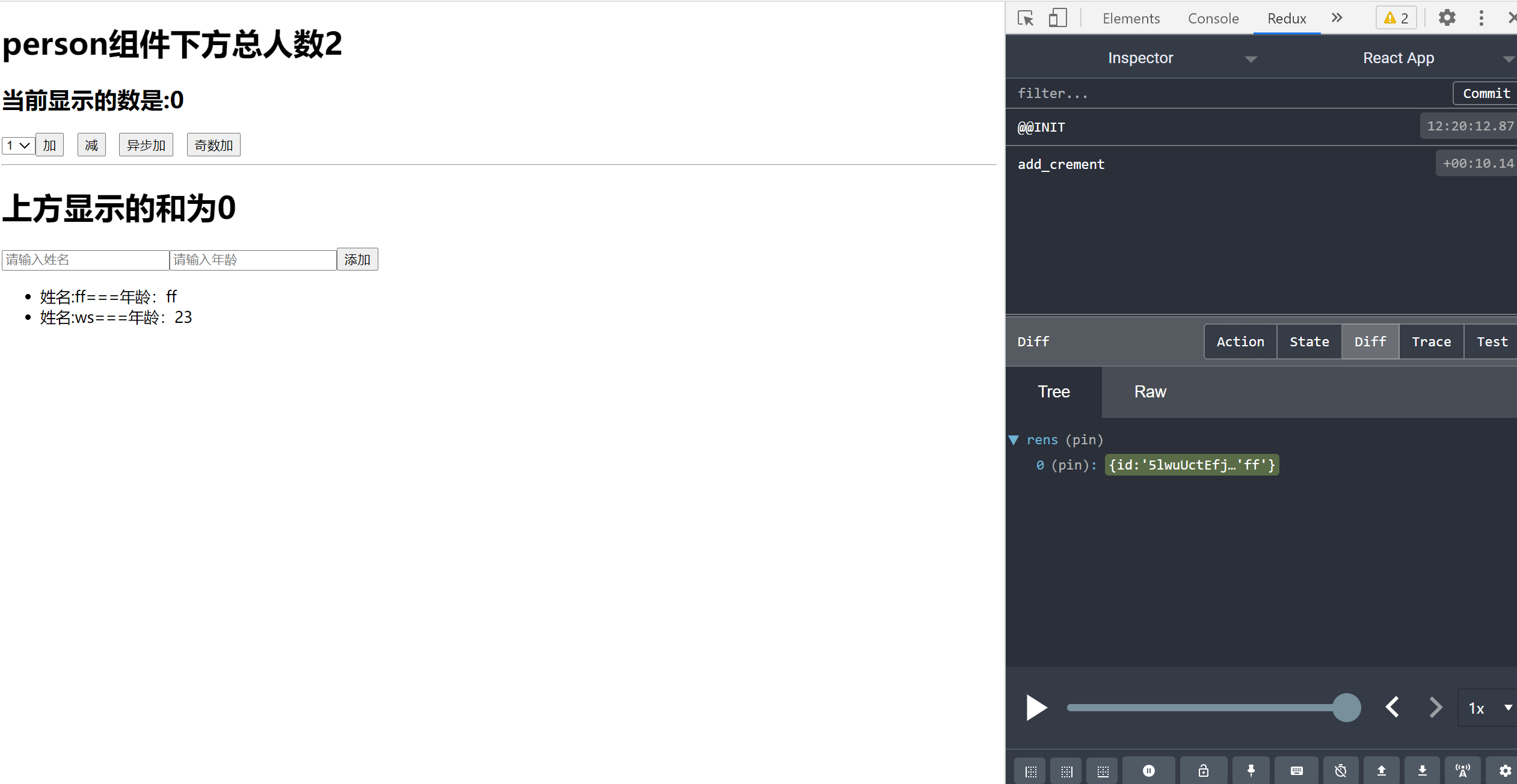The height and width of the screenshot is (784, 1517).
Task: Open the 1x playback speed dropdown
Action: point(1488,708)
